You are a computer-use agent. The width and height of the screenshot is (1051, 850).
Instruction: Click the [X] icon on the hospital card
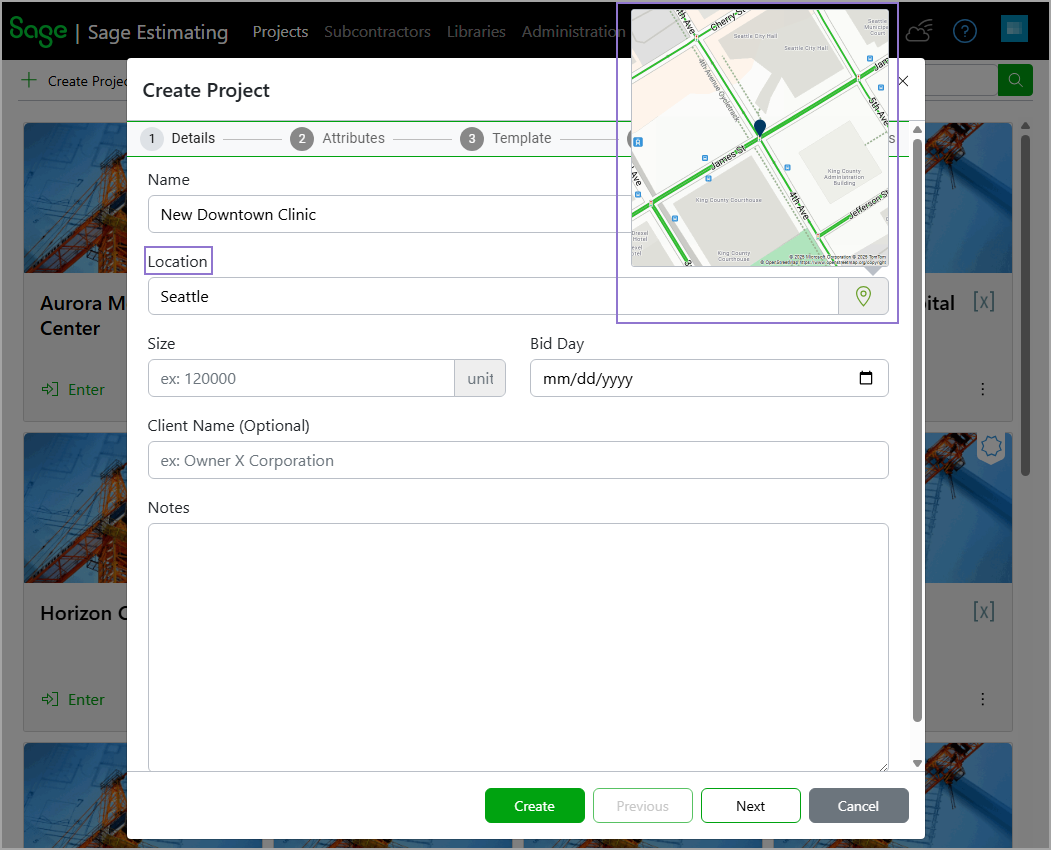(x=984, y=302)
